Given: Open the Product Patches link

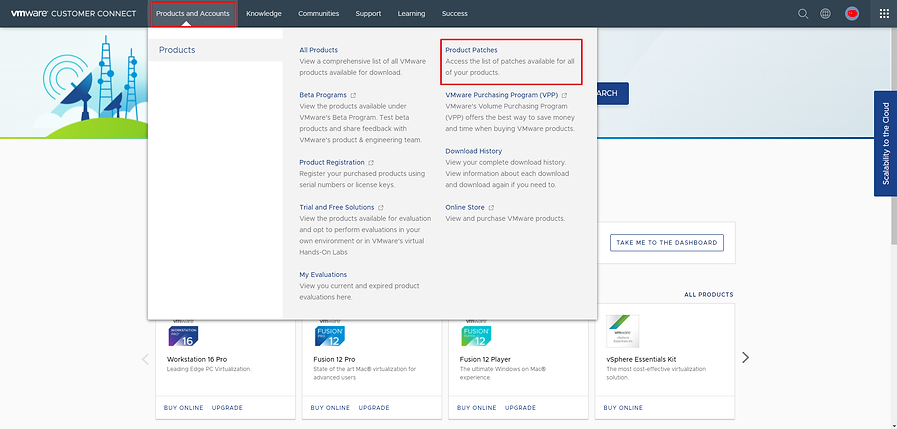Looking at the screenshot, I should pyautogui.click(x=471, y=50).
